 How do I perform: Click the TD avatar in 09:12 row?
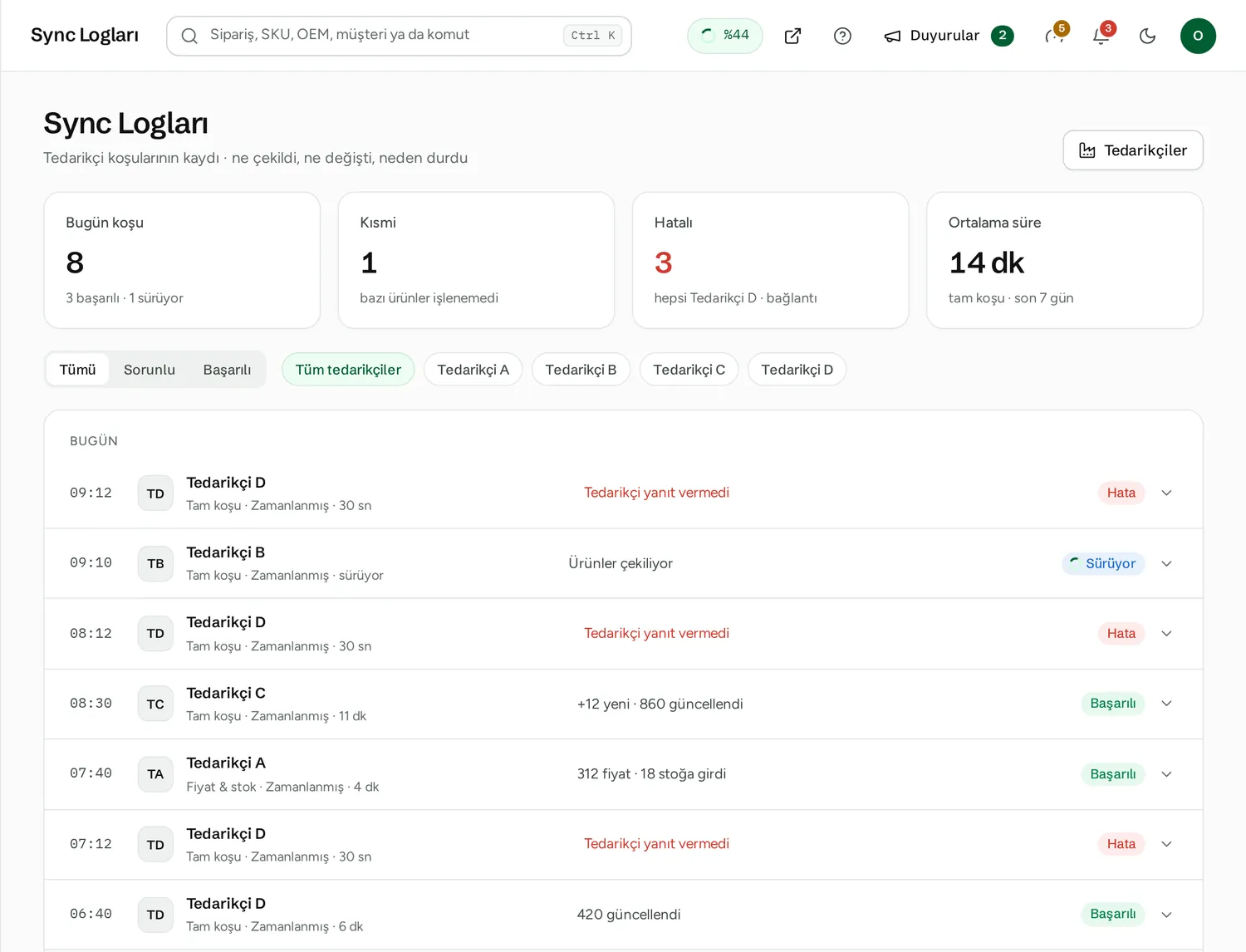tap(155, 493)
